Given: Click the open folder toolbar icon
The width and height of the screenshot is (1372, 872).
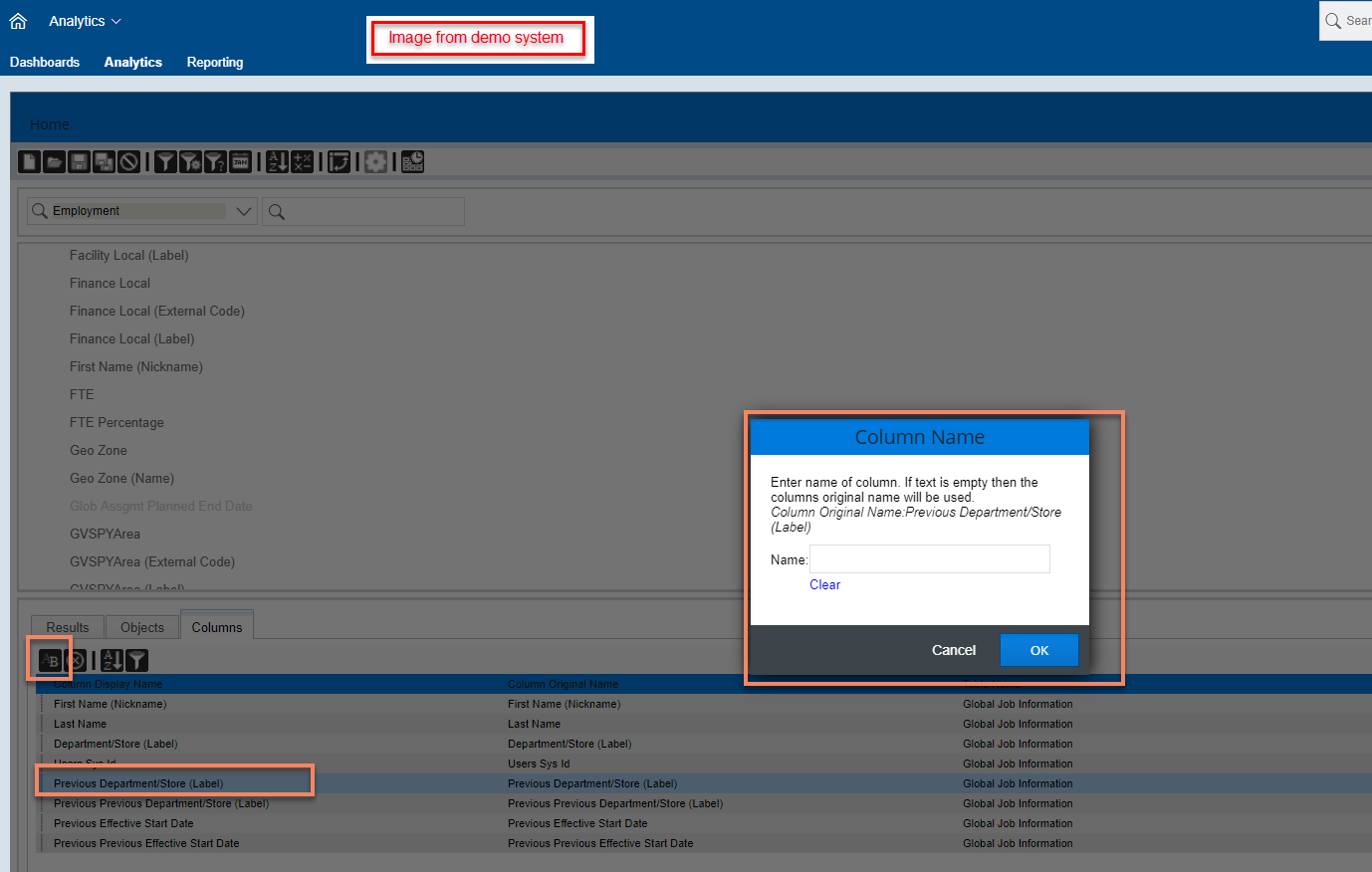Looking at the screenshot, I should [x=55, y=161].
